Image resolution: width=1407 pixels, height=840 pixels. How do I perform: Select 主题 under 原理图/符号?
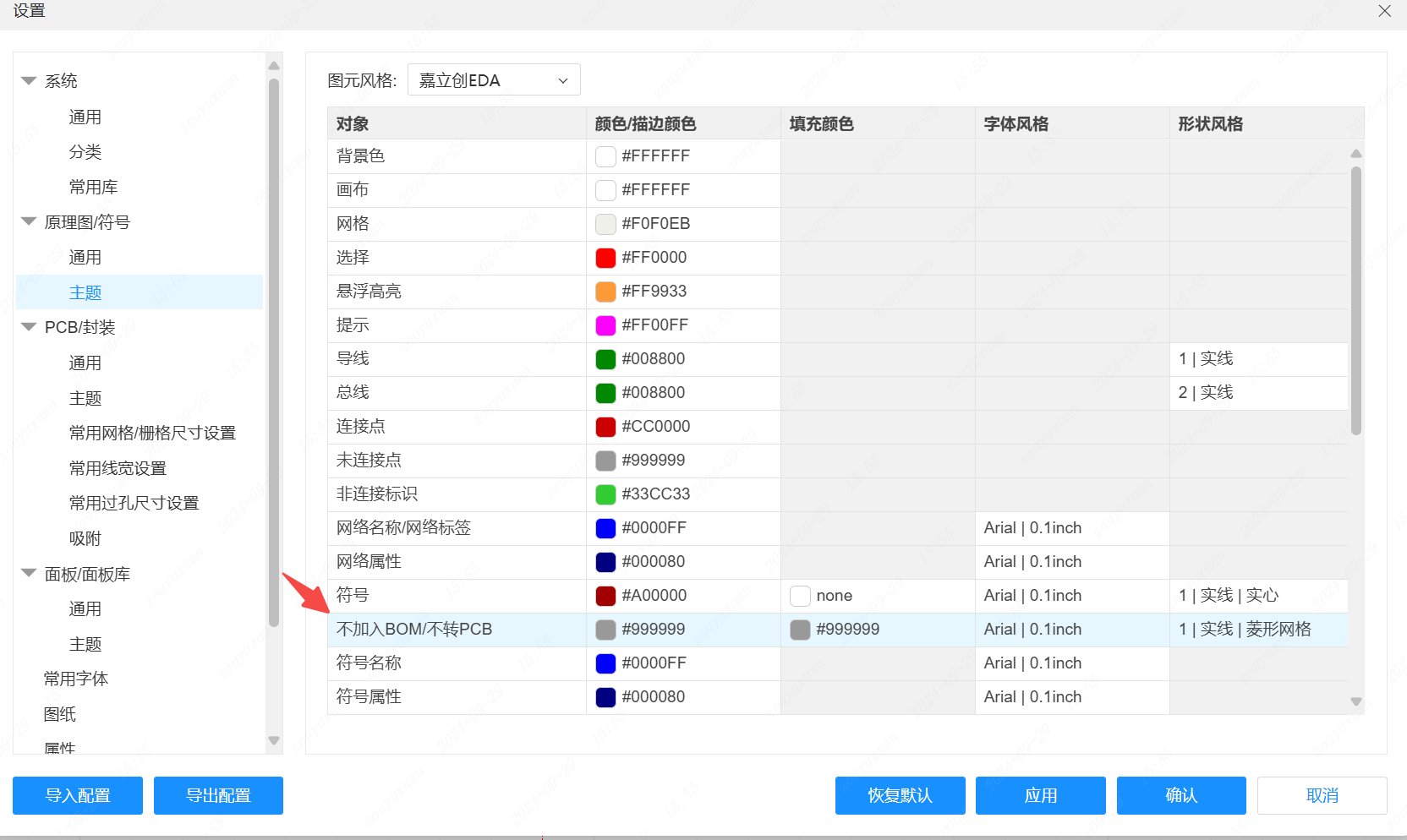pyautogui.click(x=85, y=292)
